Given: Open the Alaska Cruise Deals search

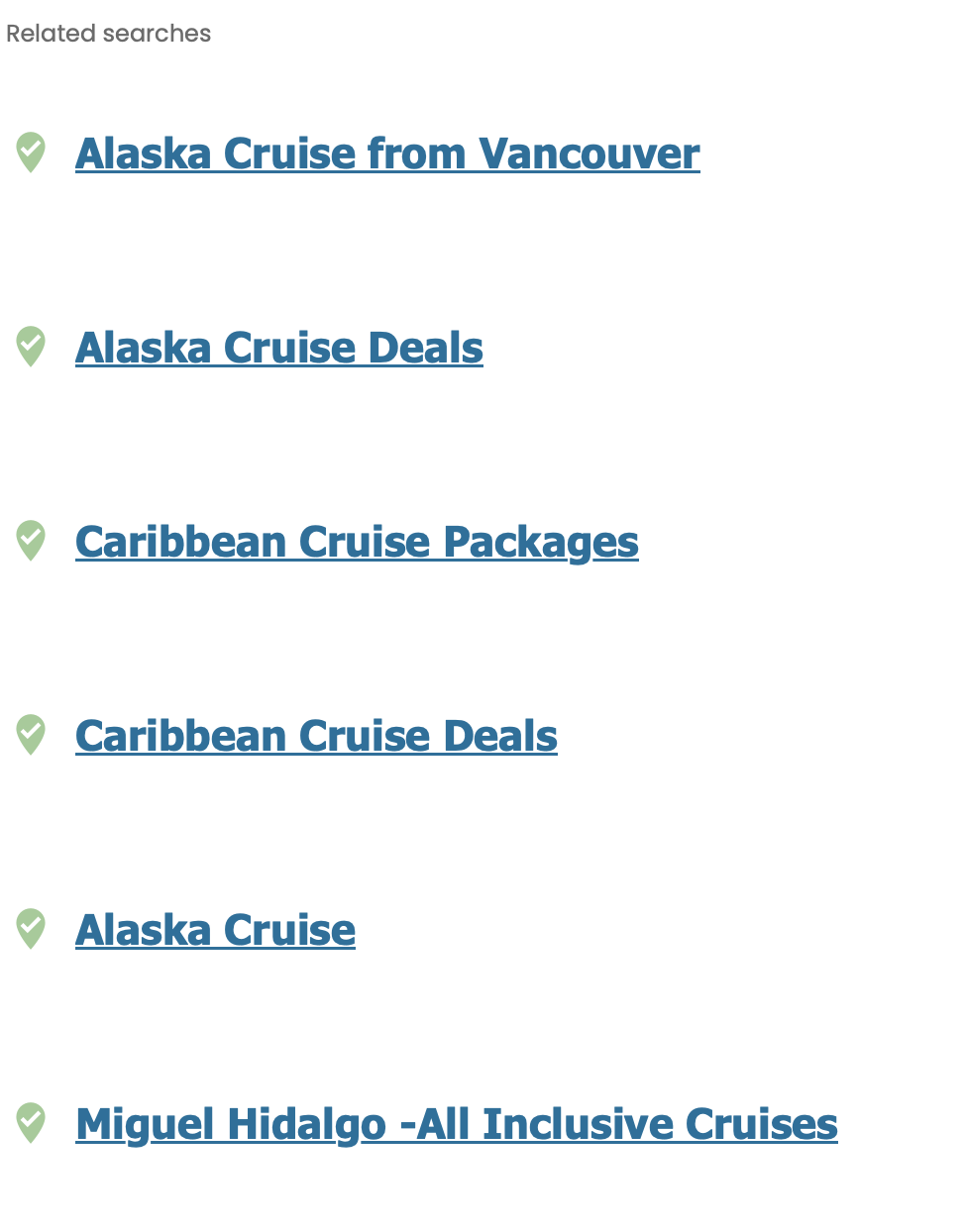Looking at the screenshot, I should (x=278, y=349).
